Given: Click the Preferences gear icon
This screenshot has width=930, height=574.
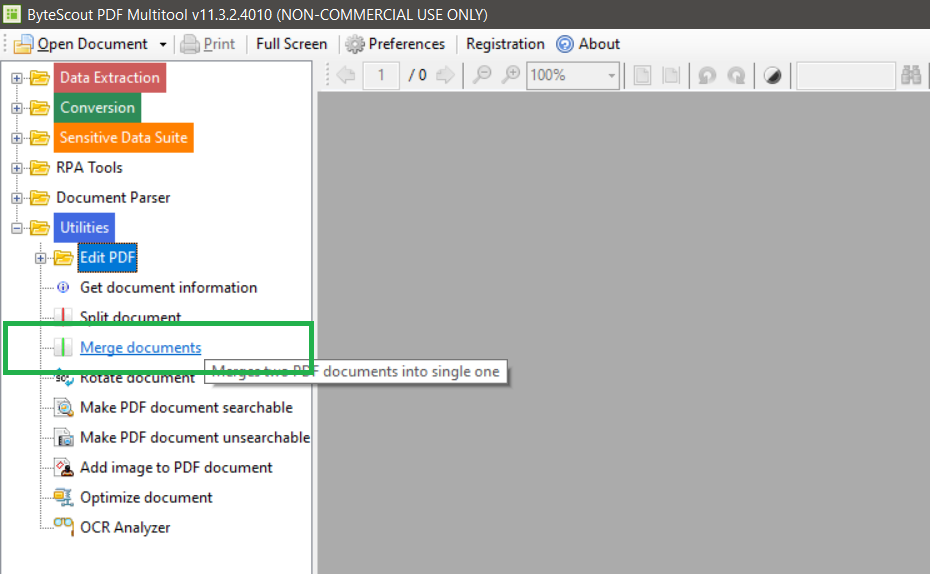Looking at the screenshot, I should click(355, 44).
